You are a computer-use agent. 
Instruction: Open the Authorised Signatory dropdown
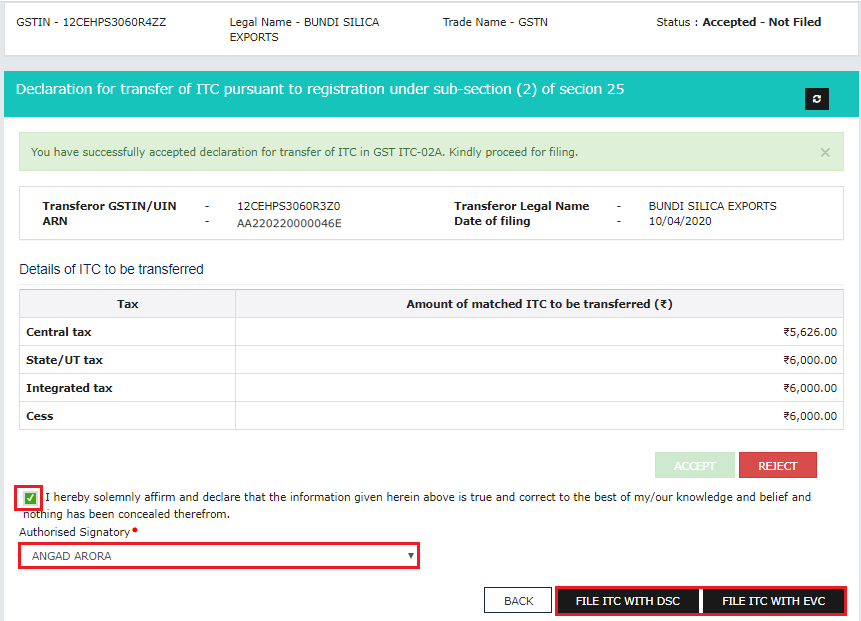[x=219, y=556]
